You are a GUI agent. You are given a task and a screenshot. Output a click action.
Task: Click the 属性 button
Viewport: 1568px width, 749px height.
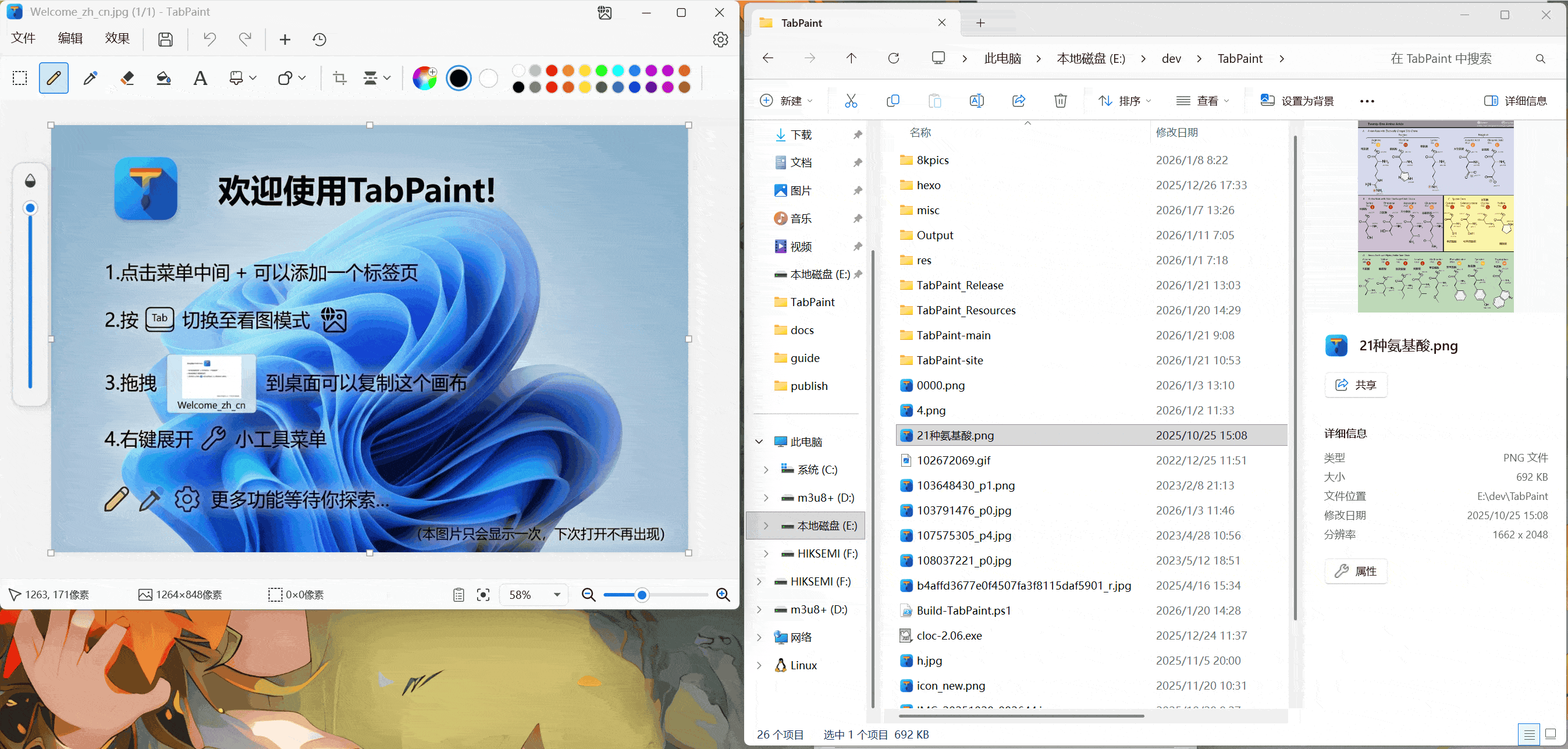pyautogui.click(x=1356, y=571)
